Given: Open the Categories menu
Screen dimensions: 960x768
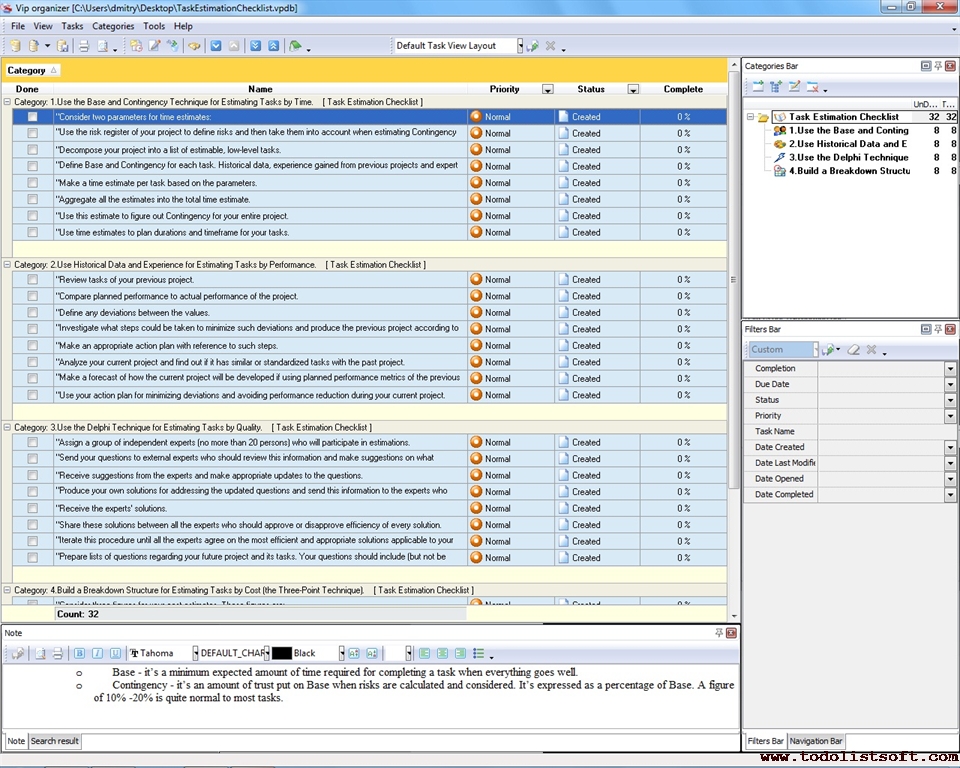Looking at the screenshot, I should tap(112, 26).
